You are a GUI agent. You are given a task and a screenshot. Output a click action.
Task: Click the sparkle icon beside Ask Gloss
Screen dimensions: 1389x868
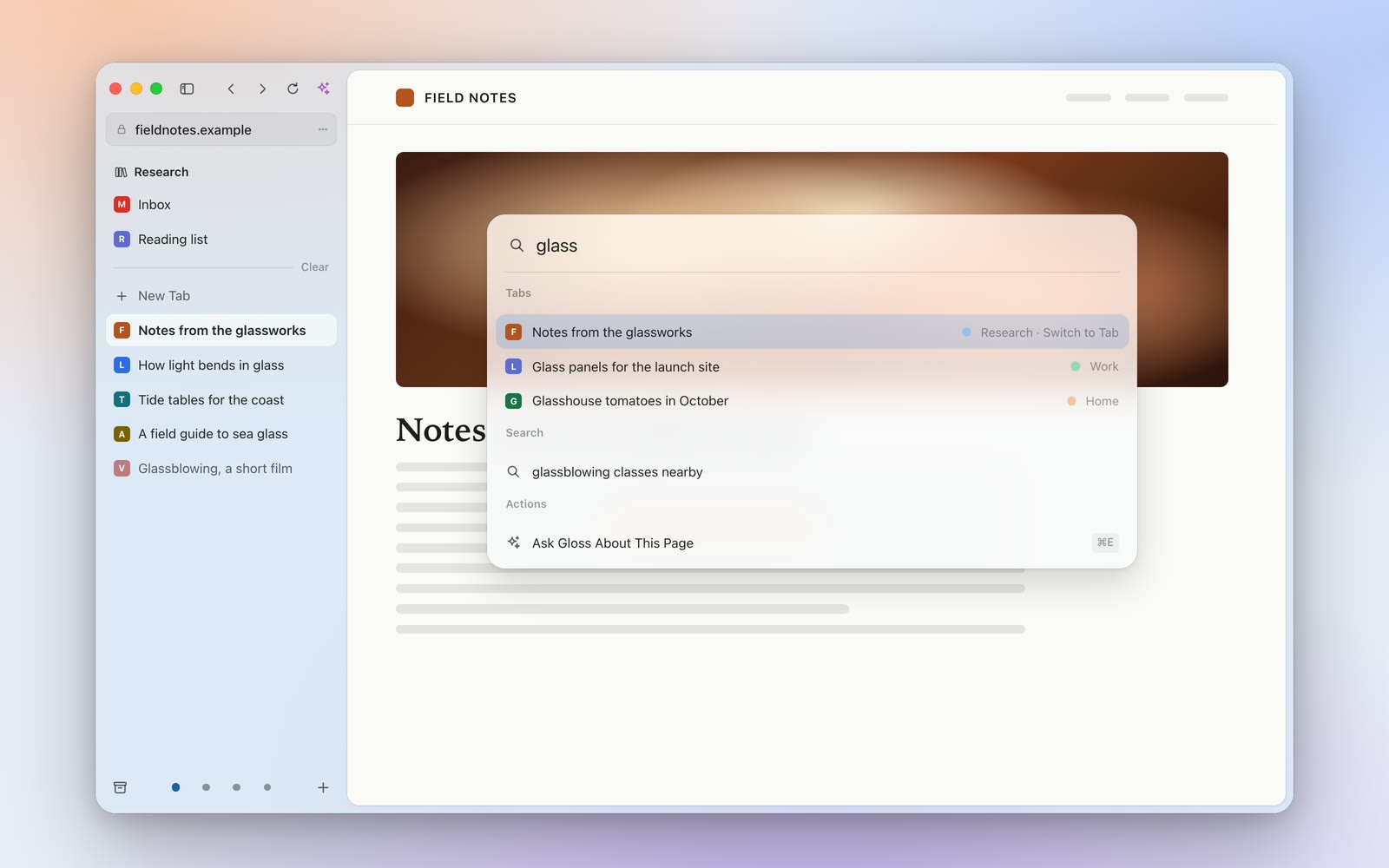[514, 542]
